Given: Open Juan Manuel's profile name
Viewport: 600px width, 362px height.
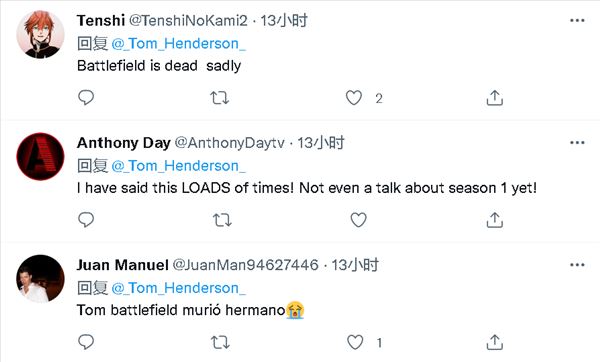Looking at the screenshot, I should [x=122, y=265].
